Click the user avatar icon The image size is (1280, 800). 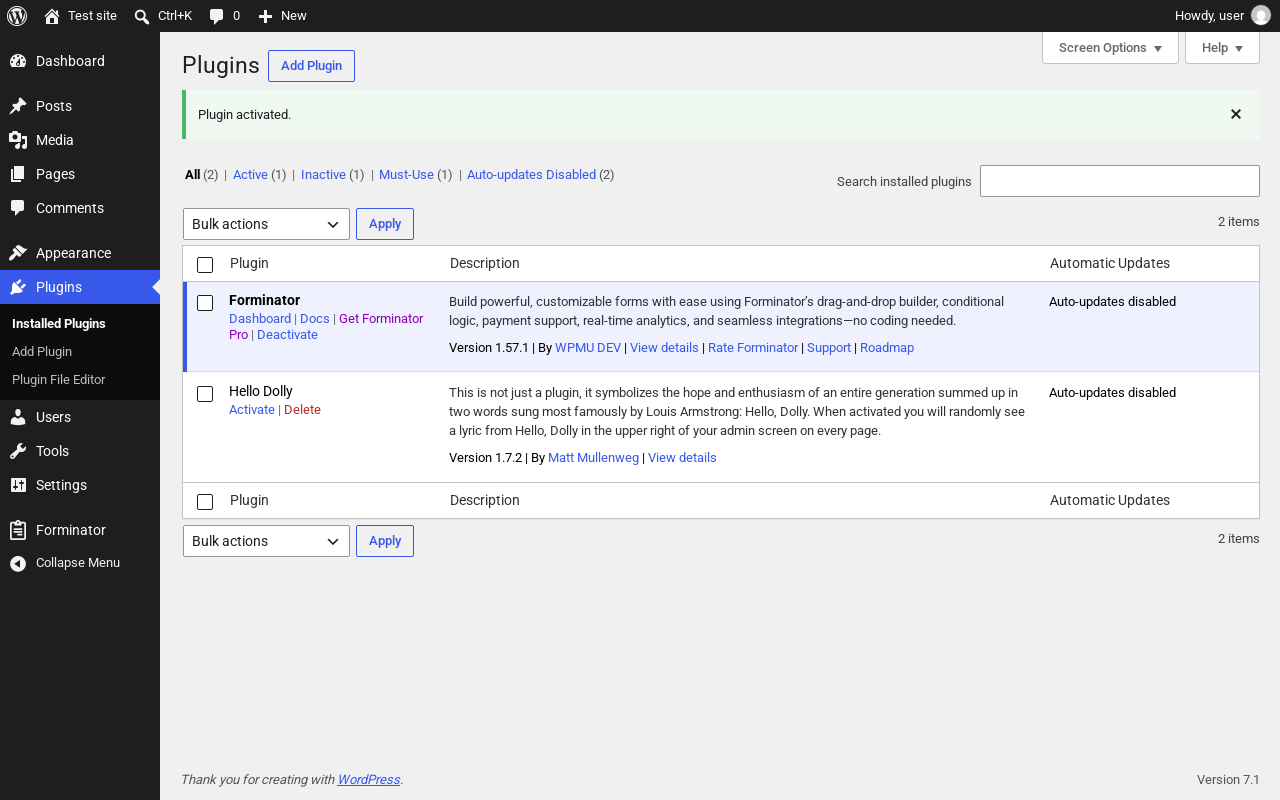[1261, 15]
